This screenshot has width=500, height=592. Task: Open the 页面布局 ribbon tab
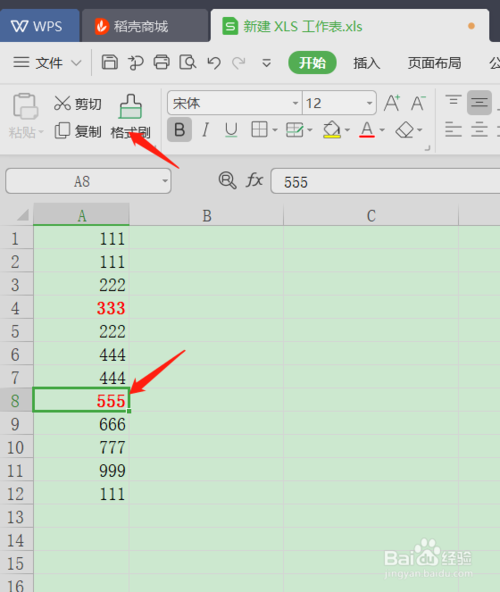coord(434,63)
